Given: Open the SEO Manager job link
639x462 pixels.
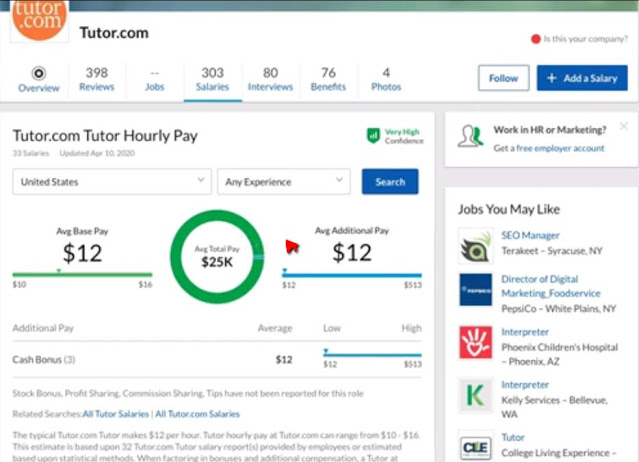Looking at the screenshot, I should [x=530, y=235].
